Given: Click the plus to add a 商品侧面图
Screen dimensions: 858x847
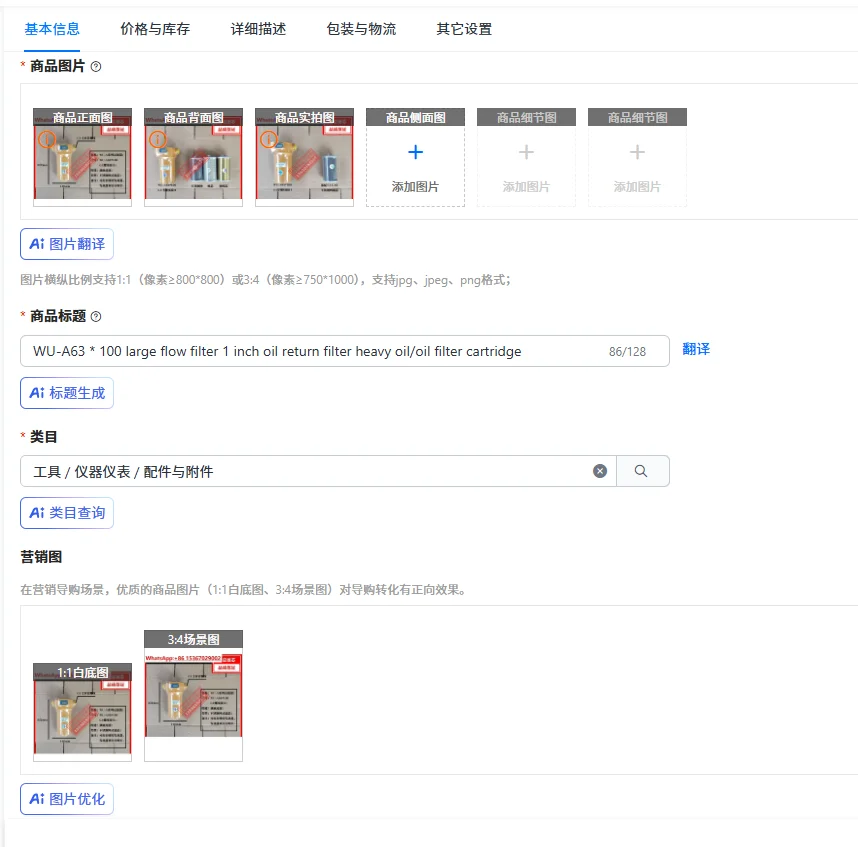Looking at the screenshot, I should tap(415, 150).
